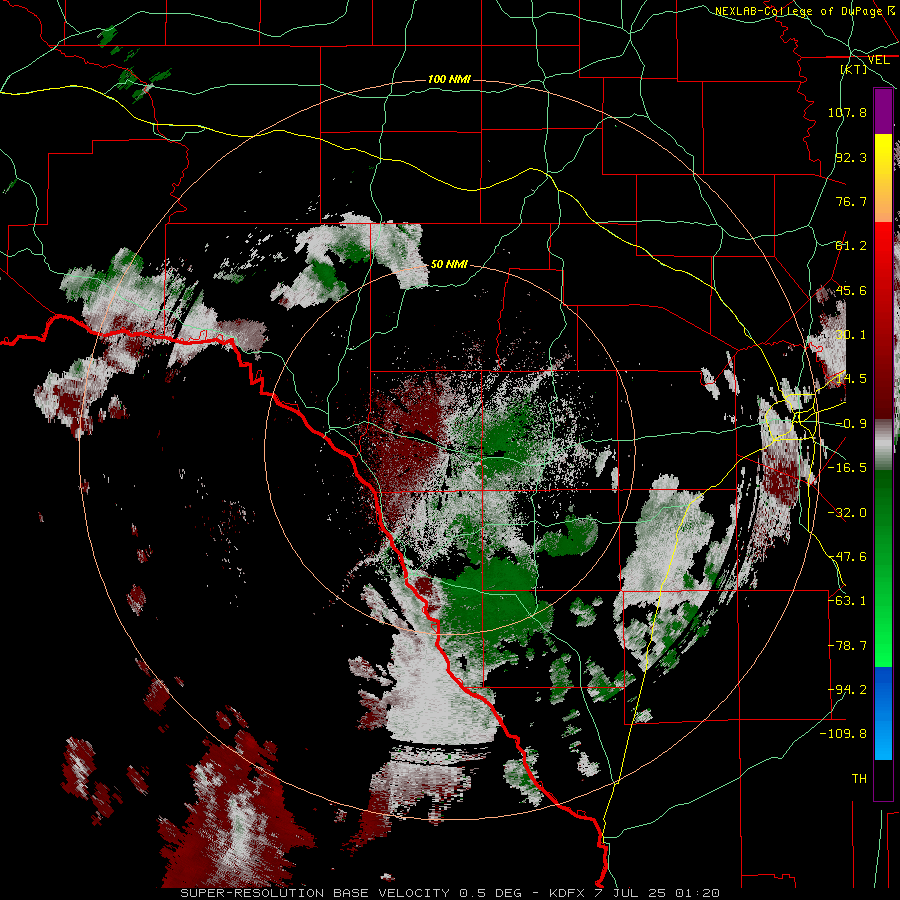
Task: Click the 45.6 legend value
Action: (851, 290)
